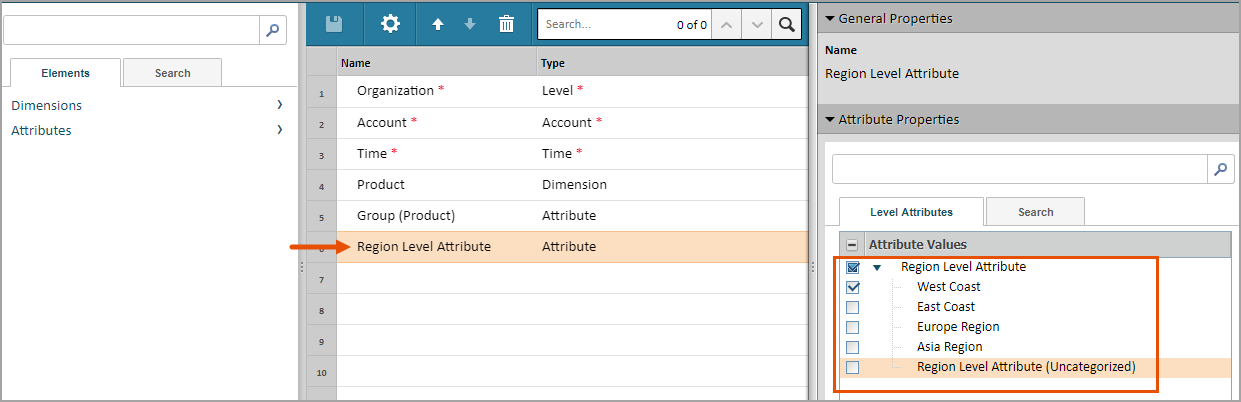
Task: Check Region Level Attribute (Uncategorized) checkbox
Action: 852,367
